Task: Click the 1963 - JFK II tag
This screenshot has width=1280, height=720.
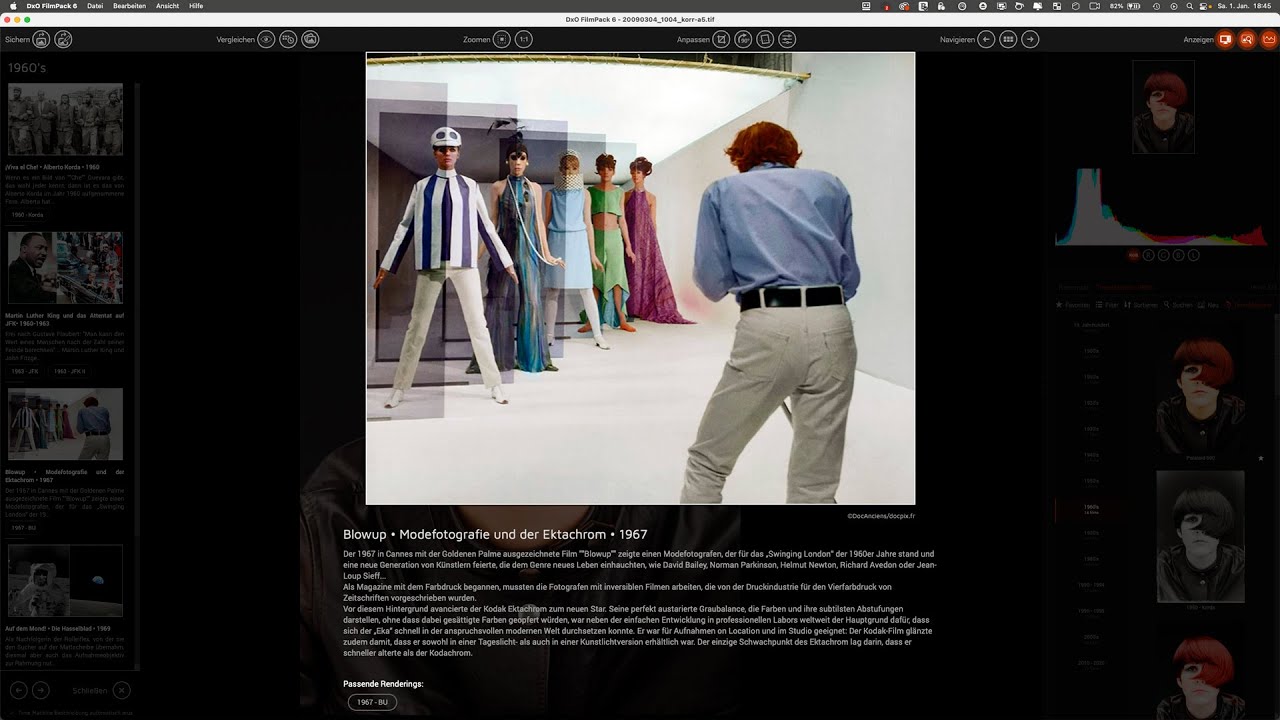Action: click(x=70, y=371)
